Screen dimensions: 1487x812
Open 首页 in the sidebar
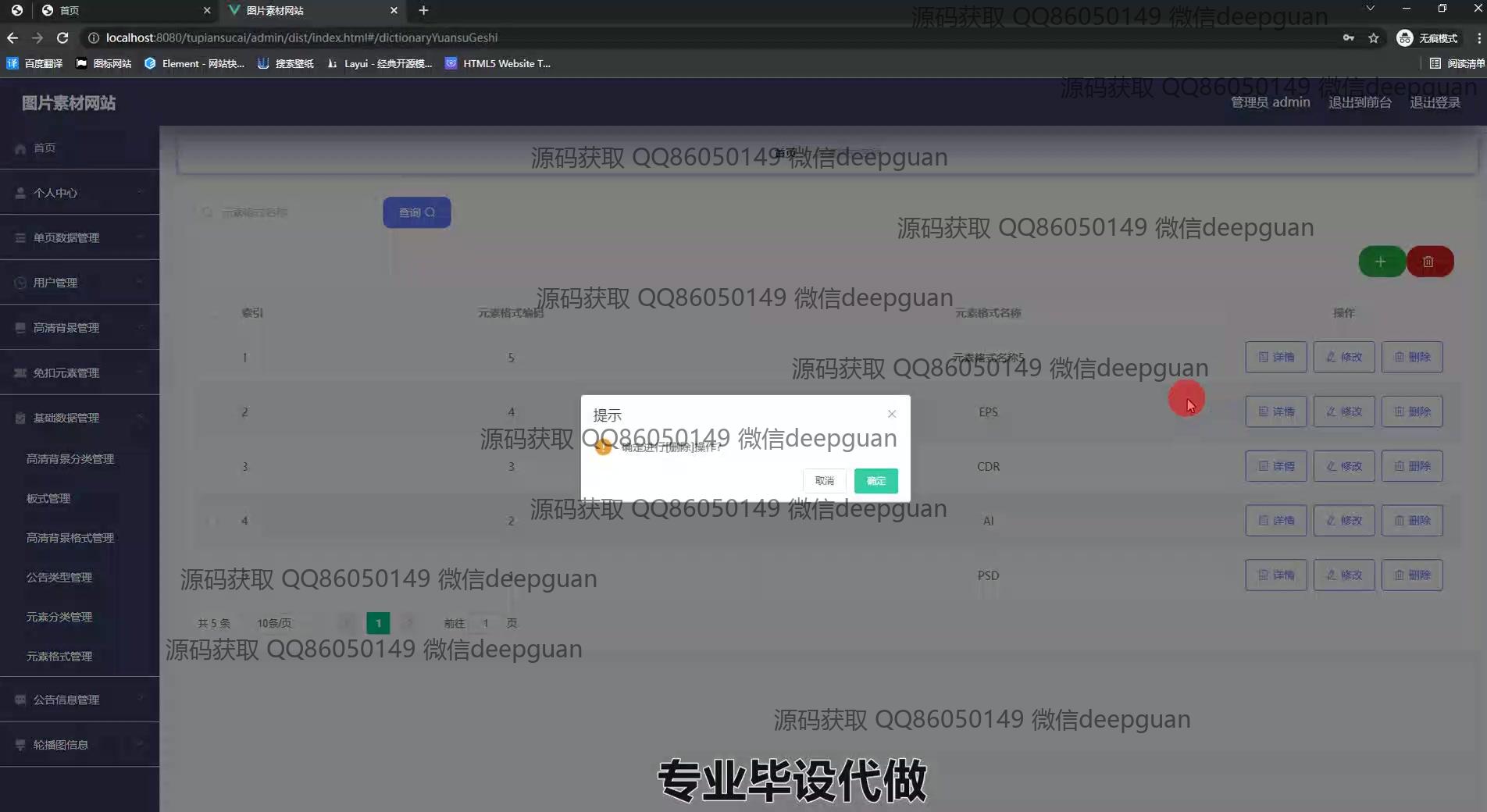pos(80,148)
